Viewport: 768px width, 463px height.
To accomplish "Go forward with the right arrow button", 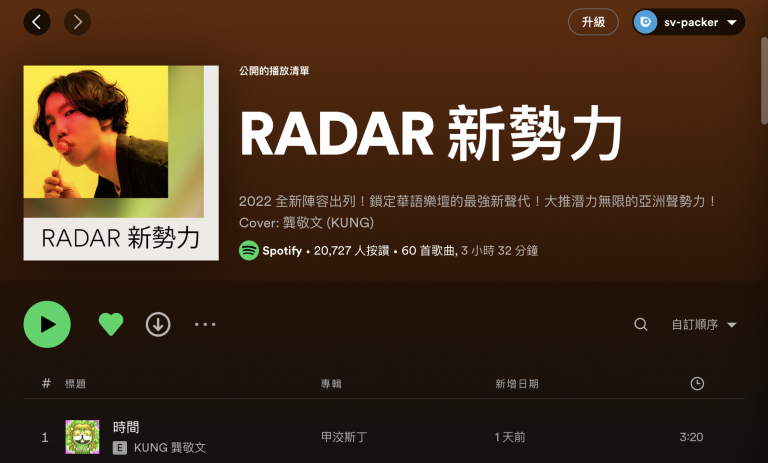I will point(77,22).
